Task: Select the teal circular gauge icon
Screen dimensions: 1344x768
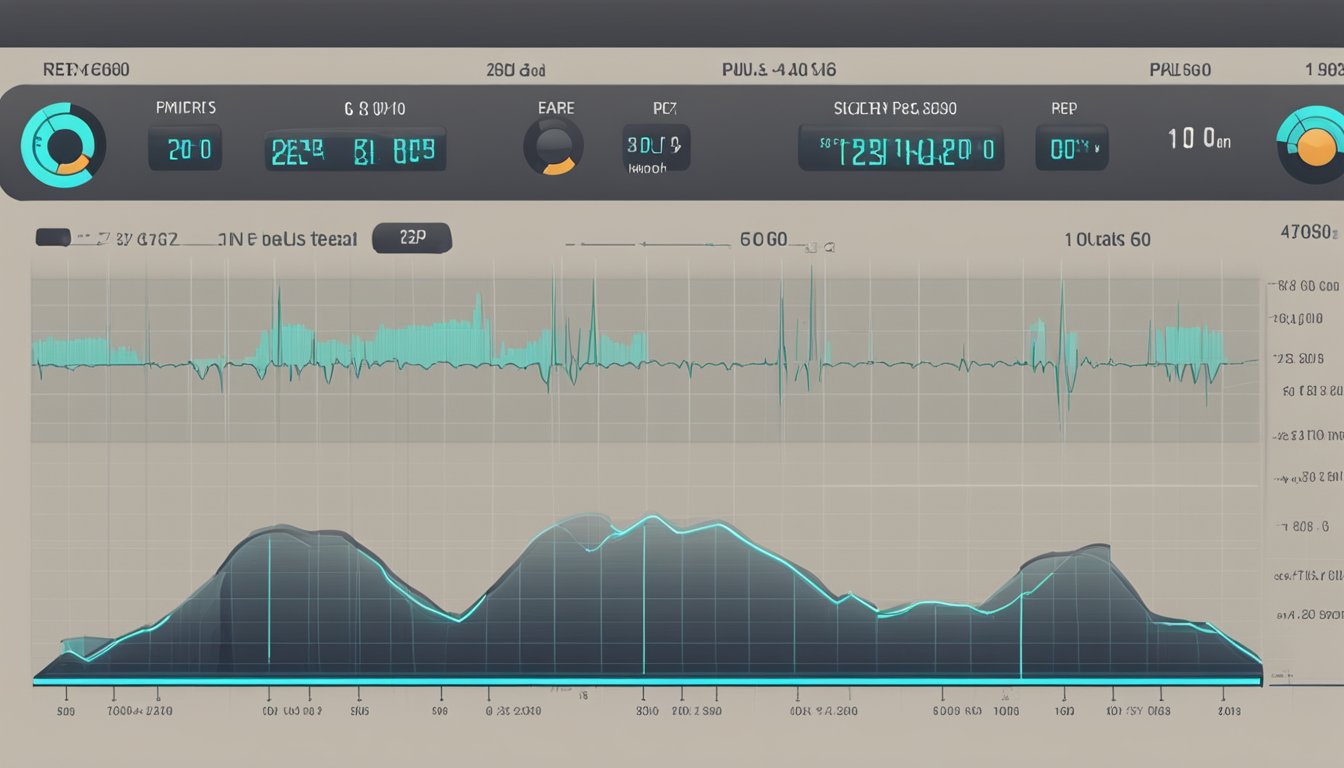Action: click(x=66, y=144)
